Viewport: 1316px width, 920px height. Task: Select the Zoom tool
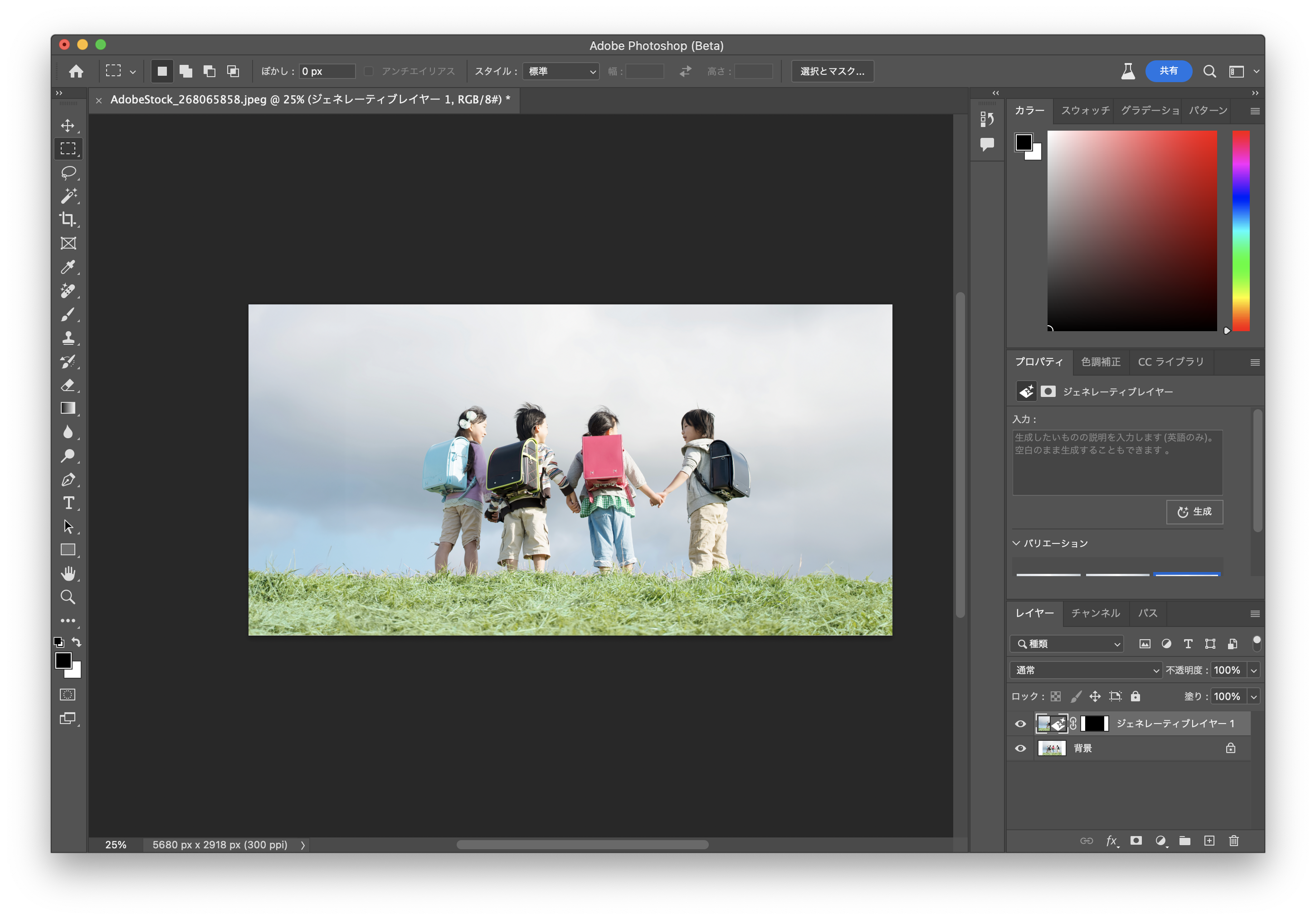click(68, 597)
